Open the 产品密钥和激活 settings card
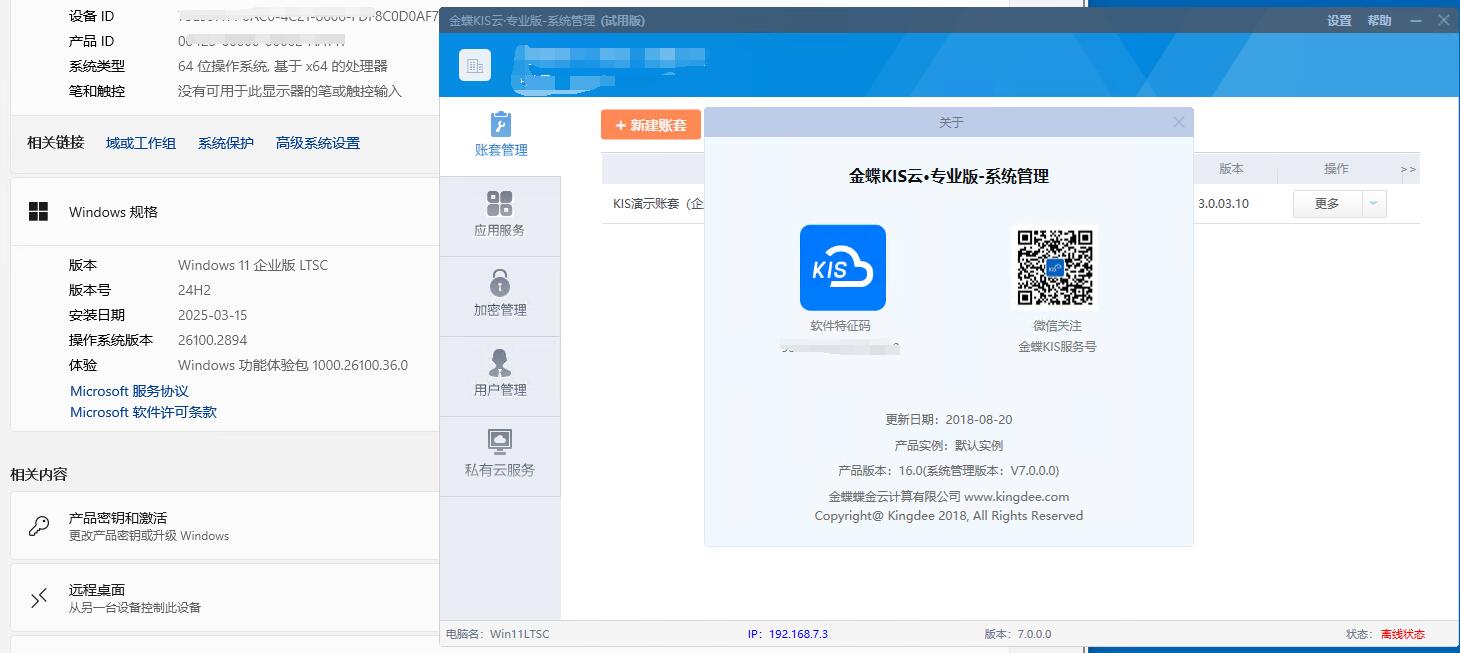Viewport: 1460px width, 653px height. pos(225,526)
